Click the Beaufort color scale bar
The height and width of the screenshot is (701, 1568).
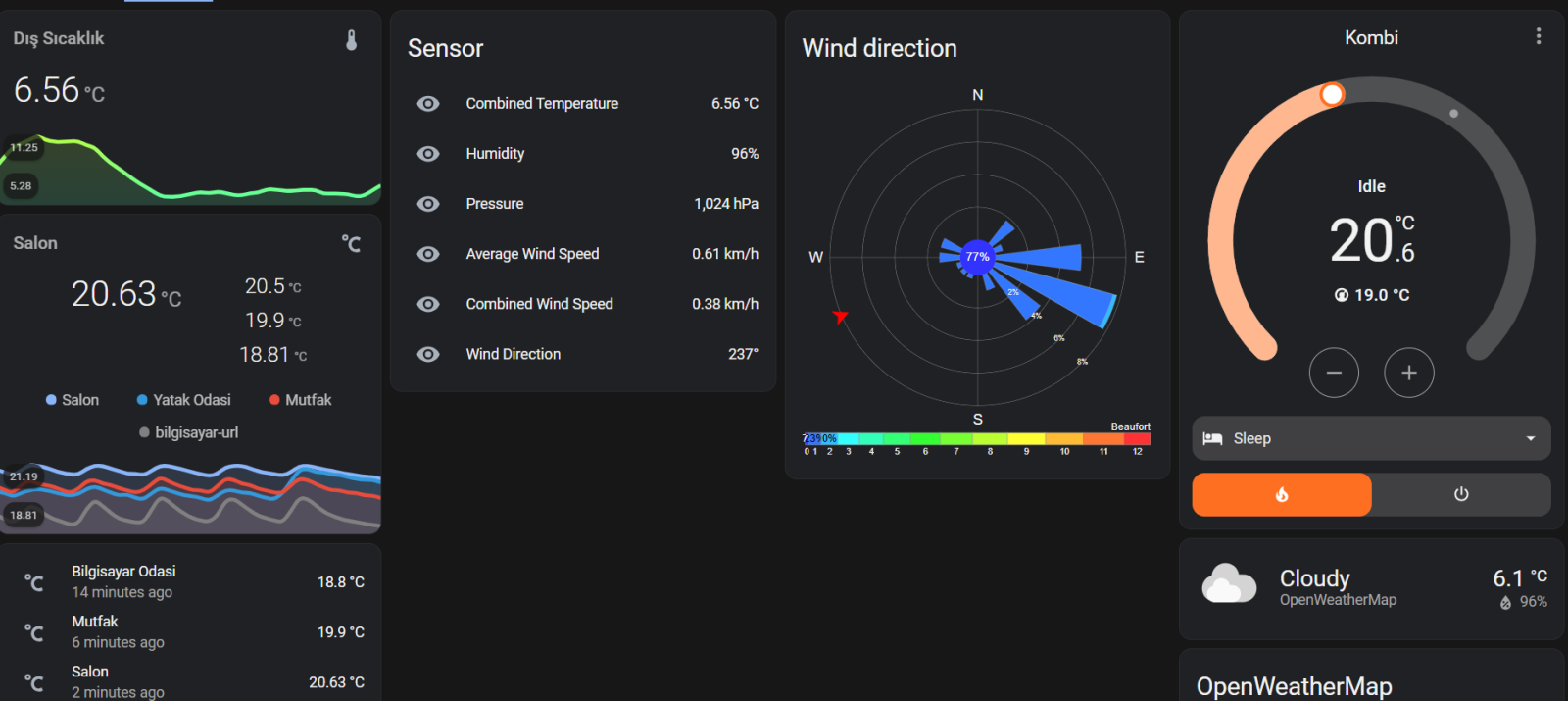coord(976,439)
